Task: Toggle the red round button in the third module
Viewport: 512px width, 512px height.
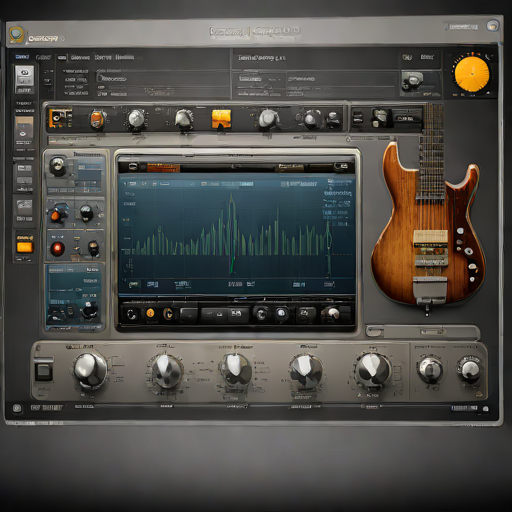Action: tap(57, 248)
